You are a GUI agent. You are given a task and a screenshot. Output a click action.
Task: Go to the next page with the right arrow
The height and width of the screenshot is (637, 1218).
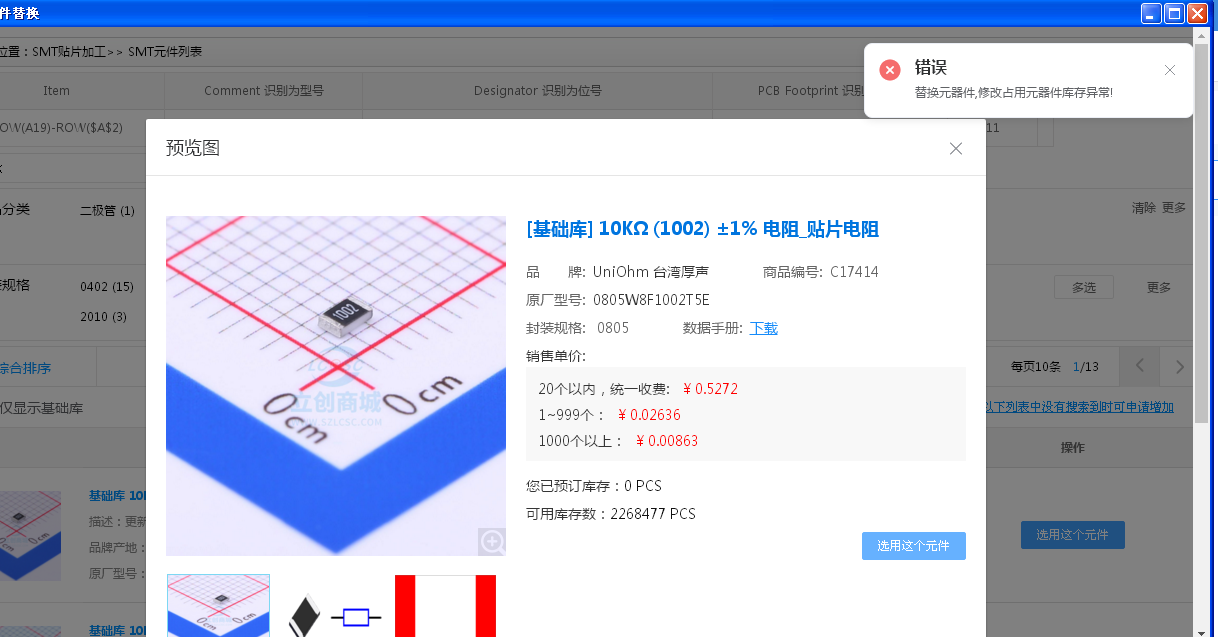pyautogui.click(x=1179, y=367)
